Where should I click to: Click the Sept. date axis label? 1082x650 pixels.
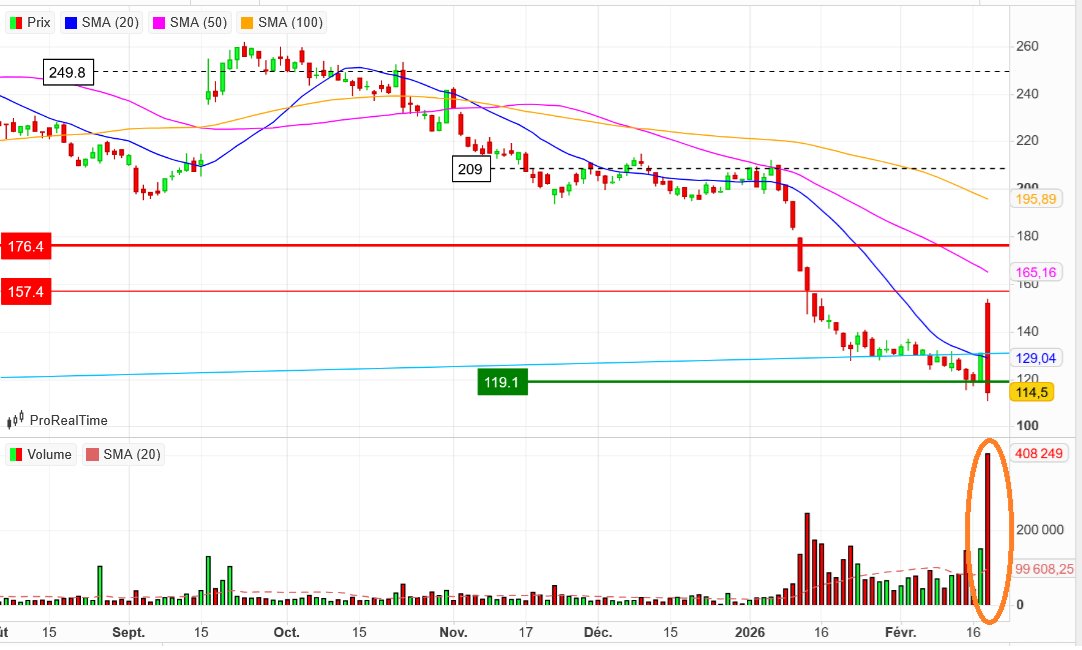(128, 633)
